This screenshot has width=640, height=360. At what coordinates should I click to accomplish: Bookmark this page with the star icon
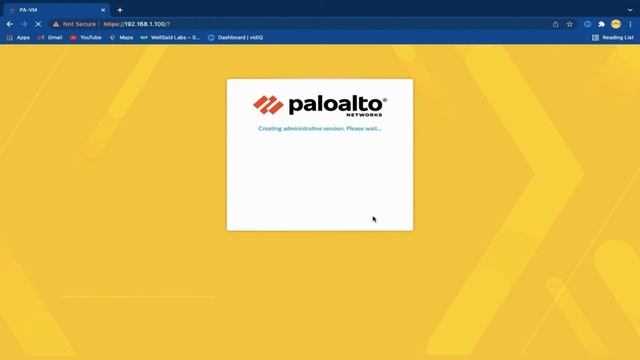pyautogui.click(x=569, y=24)
